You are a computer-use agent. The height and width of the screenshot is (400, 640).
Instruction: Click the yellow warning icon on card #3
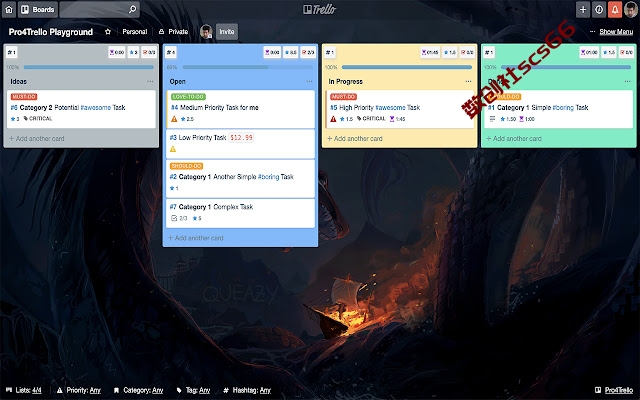[173, 149]
